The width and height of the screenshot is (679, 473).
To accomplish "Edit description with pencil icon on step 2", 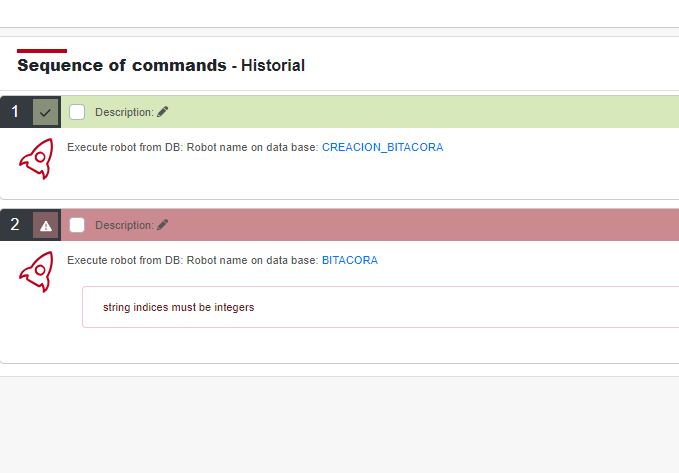I will click(163, 225).
